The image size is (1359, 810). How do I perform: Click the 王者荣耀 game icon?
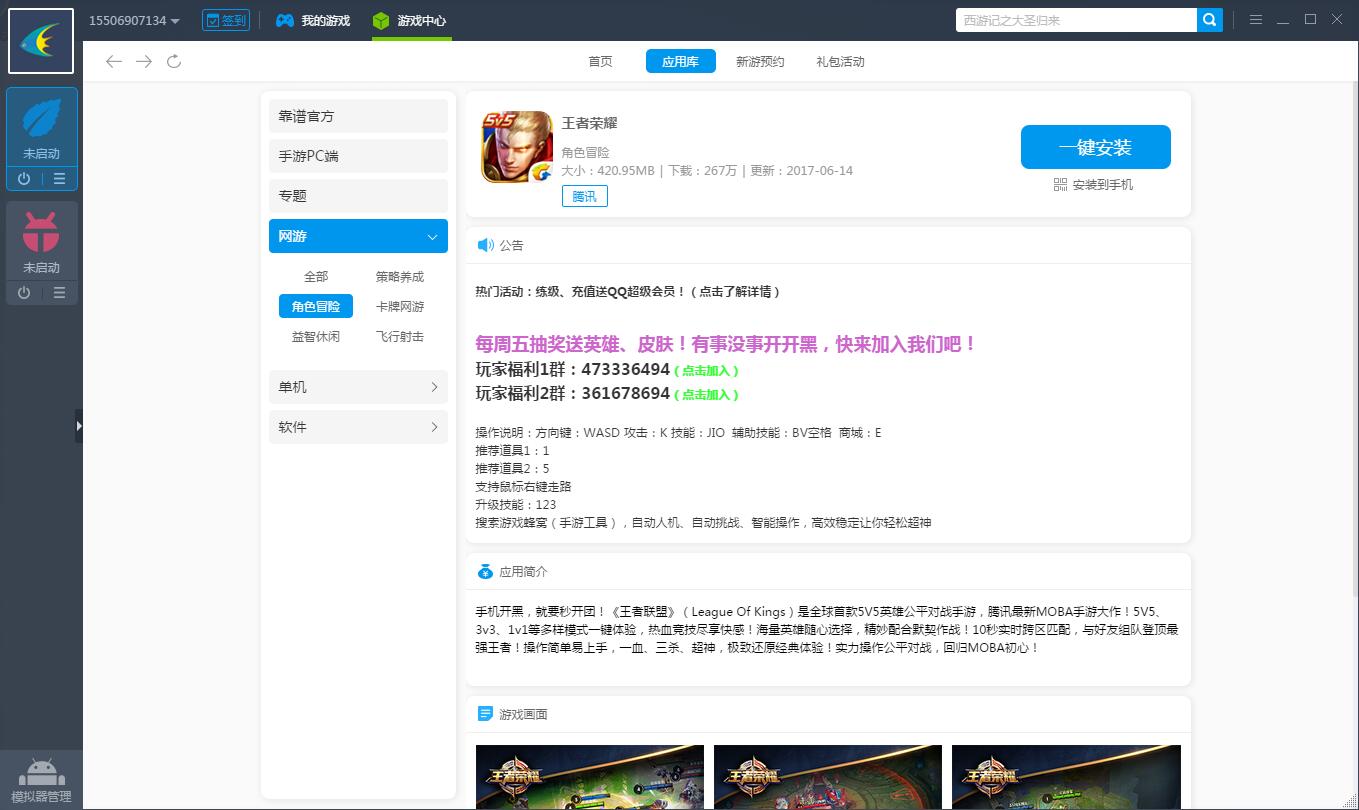(517, 147)
